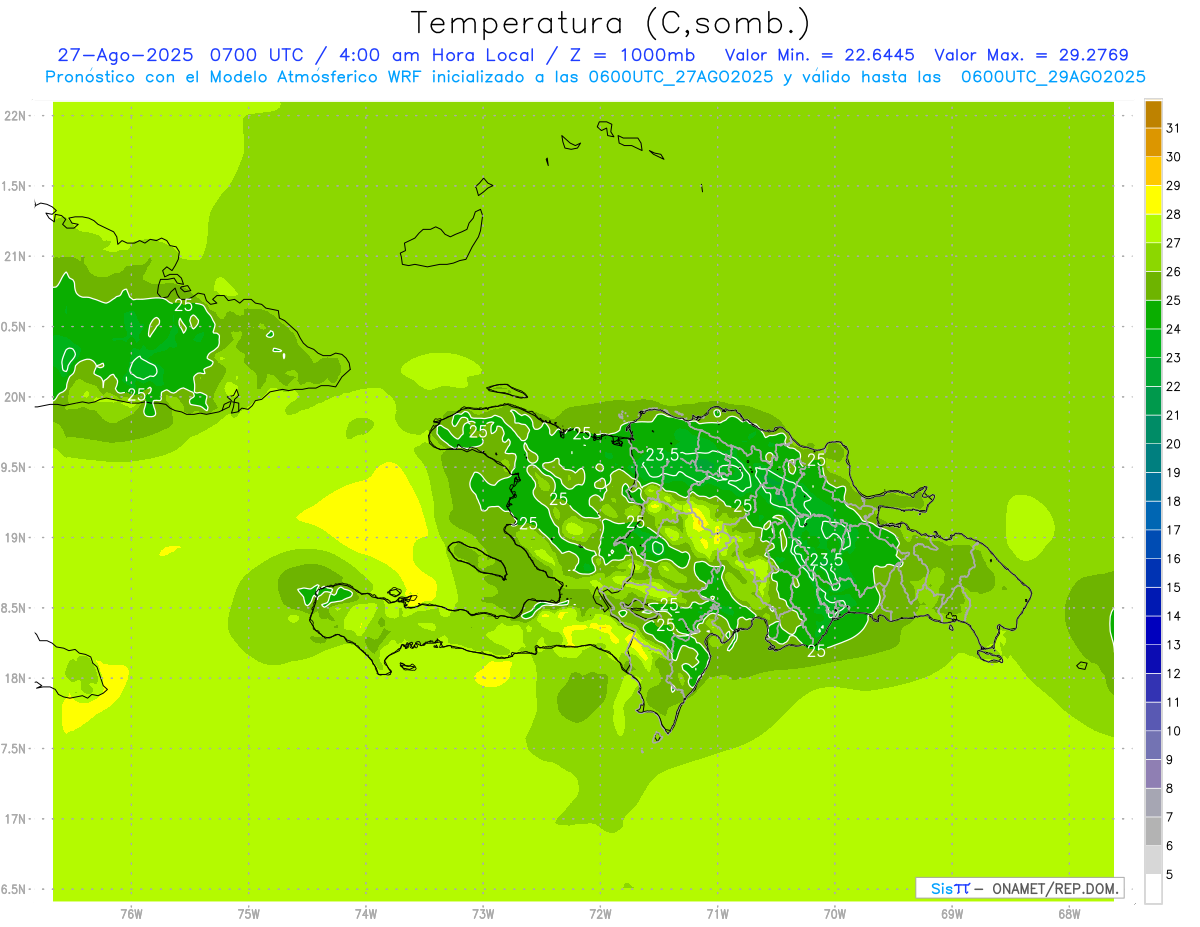
Task: Click the light gray legend swatch between 5 and 6
Action: 1153,860
